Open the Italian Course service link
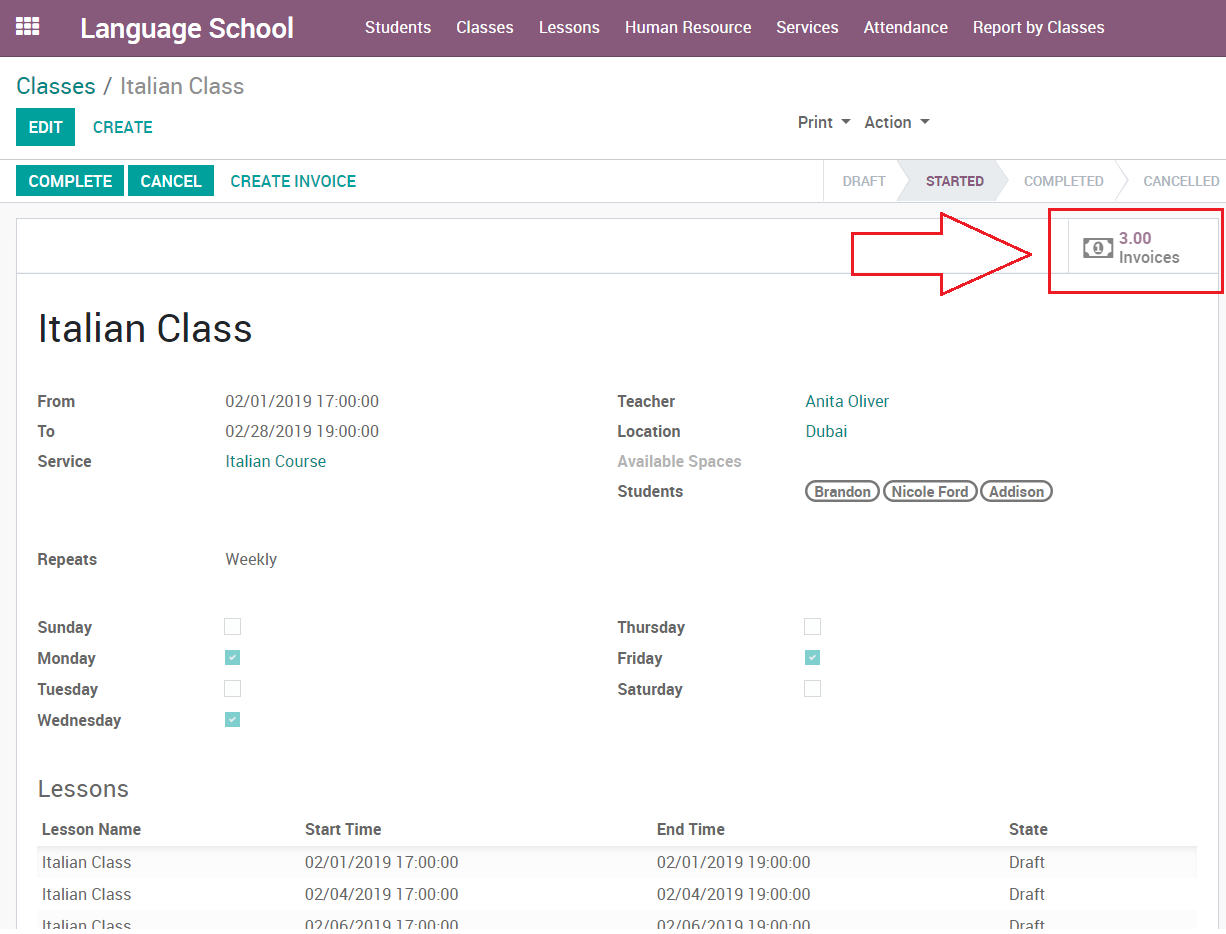 [x=275, y=461]
